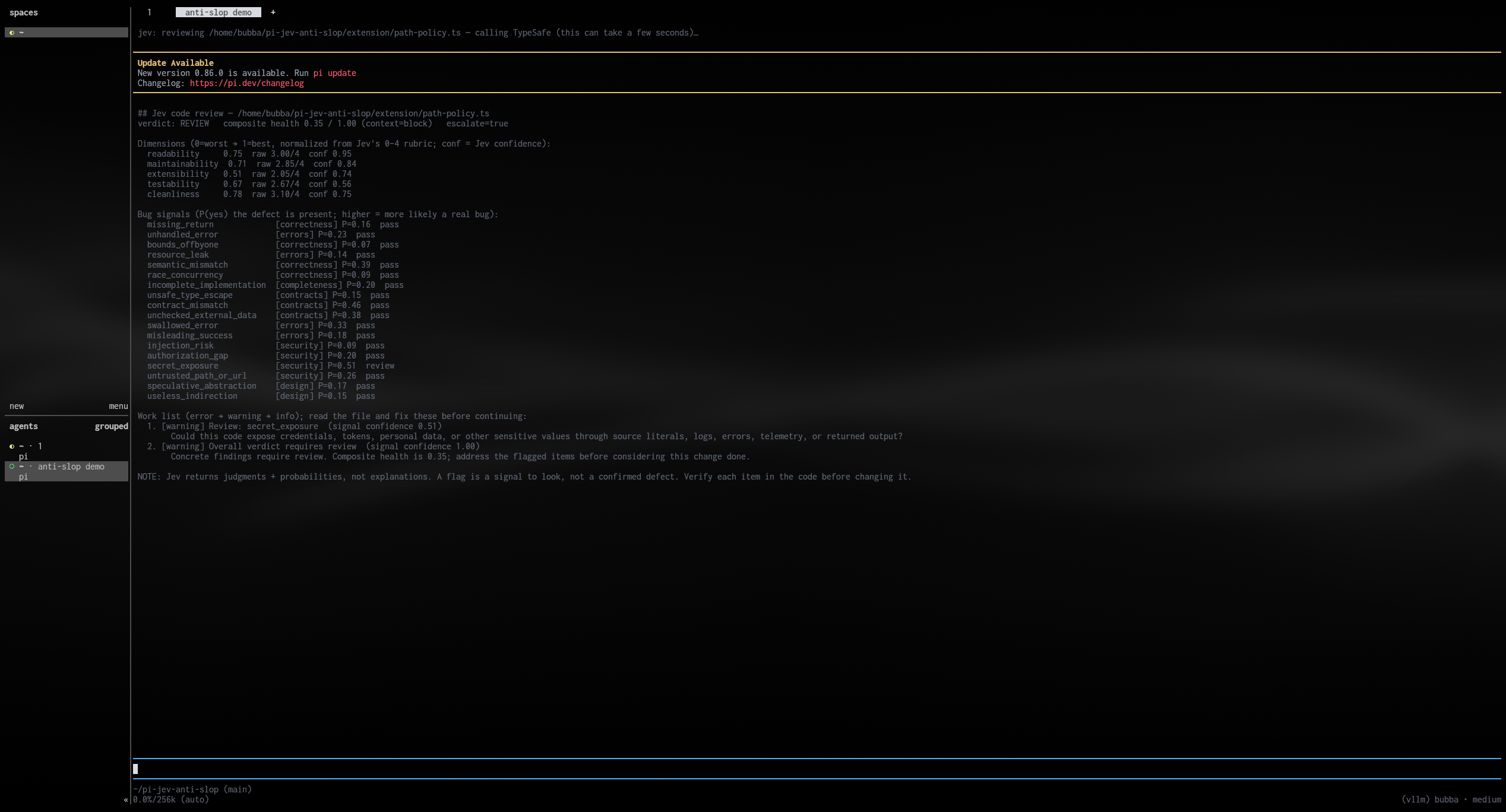Viewport: 1506px width, 812px height.
Task: Click the 'Update Available' heading
Action: [175, 63]
